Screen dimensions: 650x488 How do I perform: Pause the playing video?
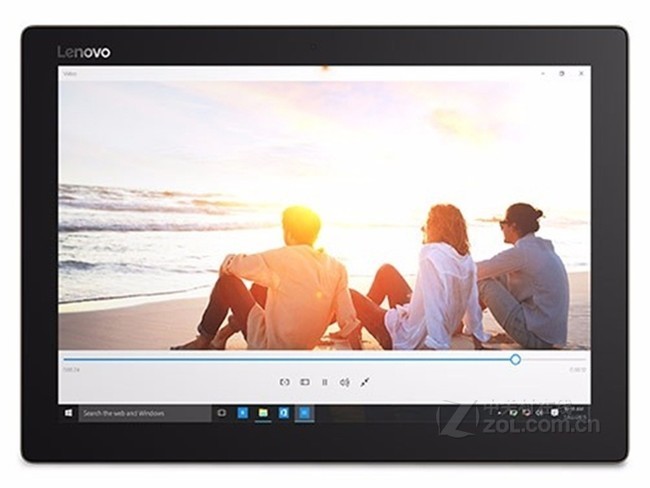pyautogui.click(x=325, y=382)
